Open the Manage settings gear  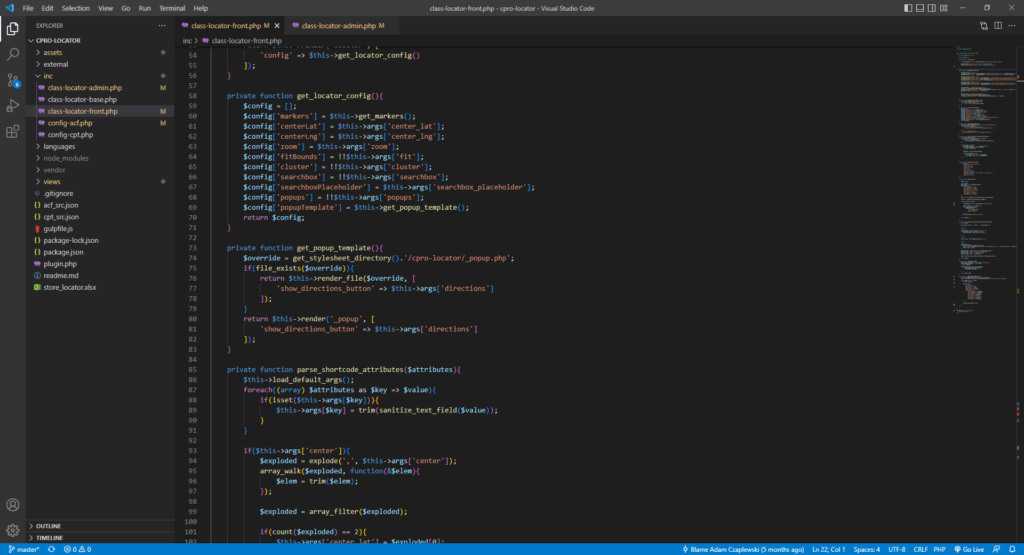pos(12,530)
